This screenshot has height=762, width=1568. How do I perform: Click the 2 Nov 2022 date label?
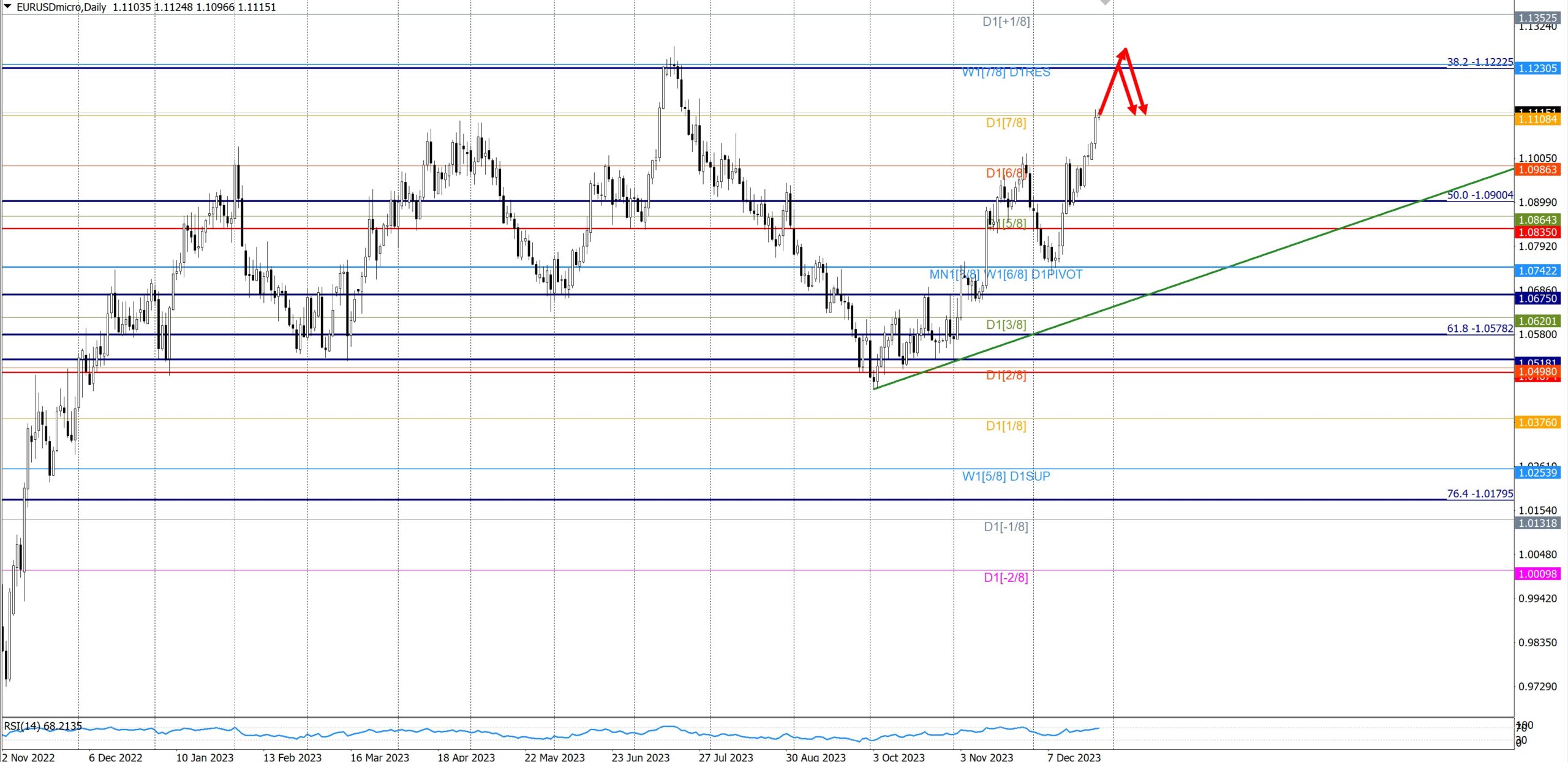[28, 757]
